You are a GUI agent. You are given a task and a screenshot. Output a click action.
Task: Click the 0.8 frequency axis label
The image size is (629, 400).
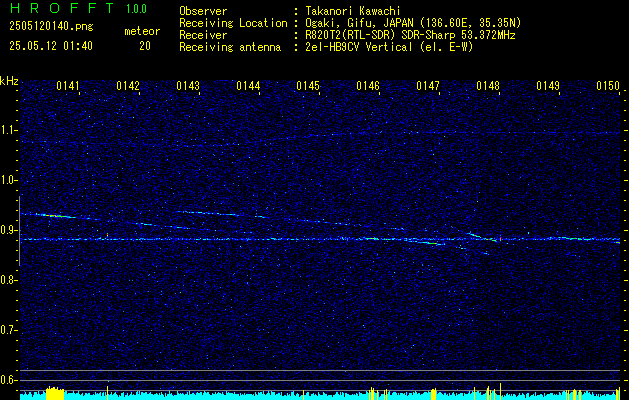(x=8, y=280)
